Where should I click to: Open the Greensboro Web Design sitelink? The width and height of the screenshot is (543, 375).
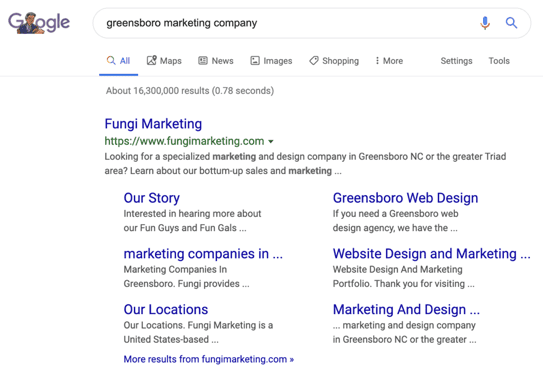click(x=406, y=198)
